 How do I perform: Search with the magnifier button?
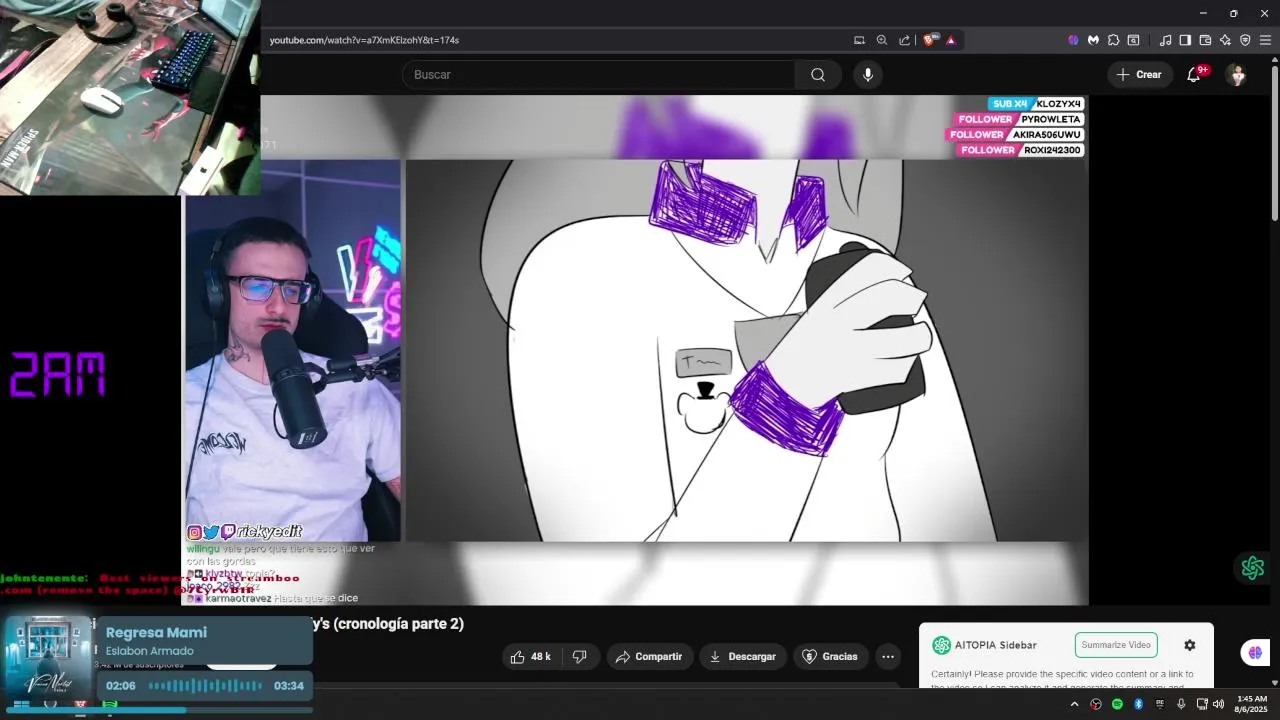pos(818,75)
